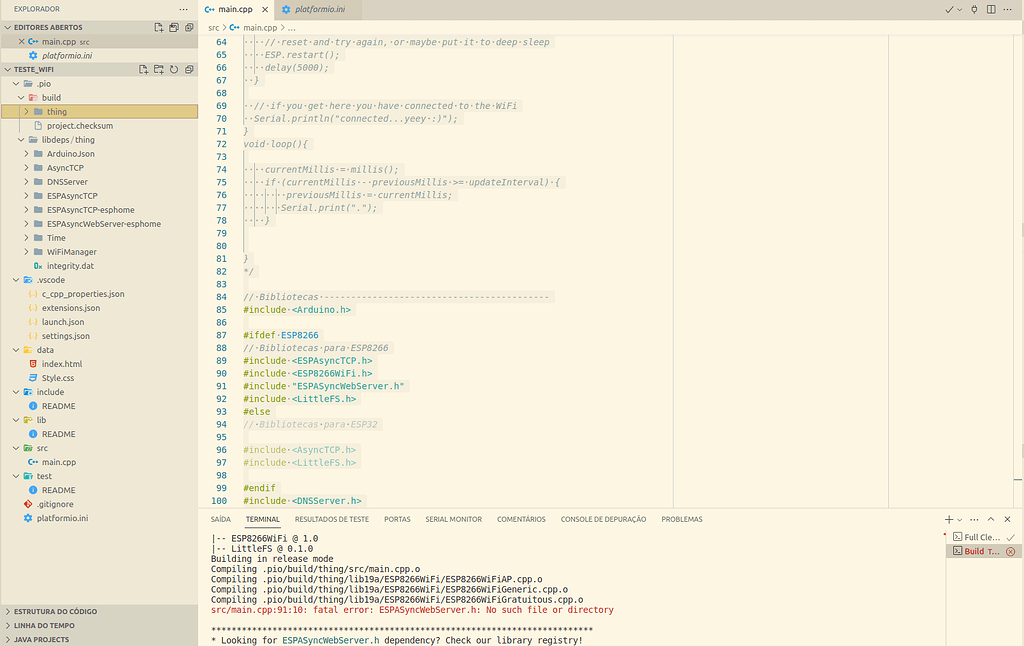
Task: Open launch.json file
Action: point(99,322)
